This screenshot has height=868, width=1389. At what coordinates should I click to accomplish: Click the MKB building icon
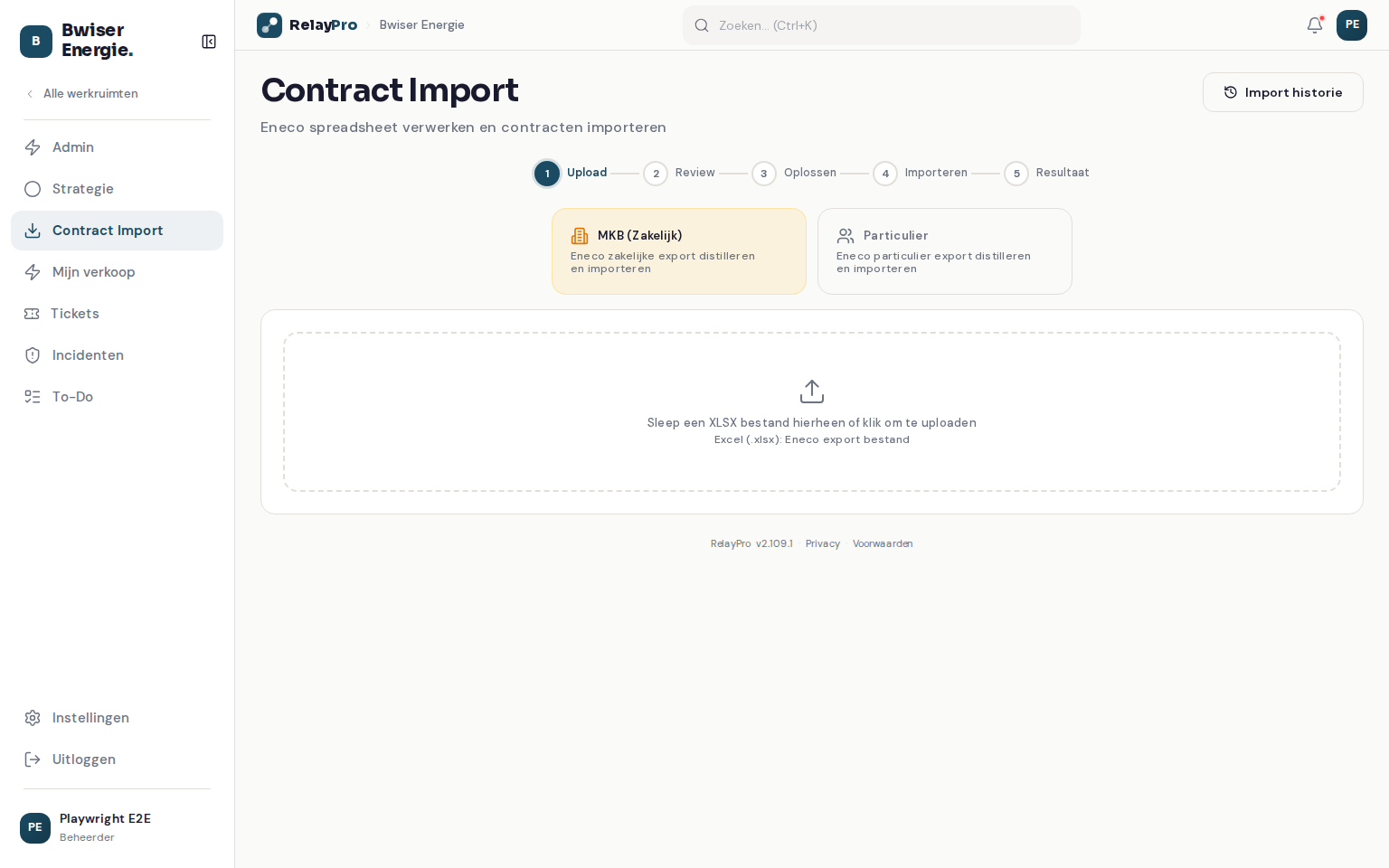580,236
